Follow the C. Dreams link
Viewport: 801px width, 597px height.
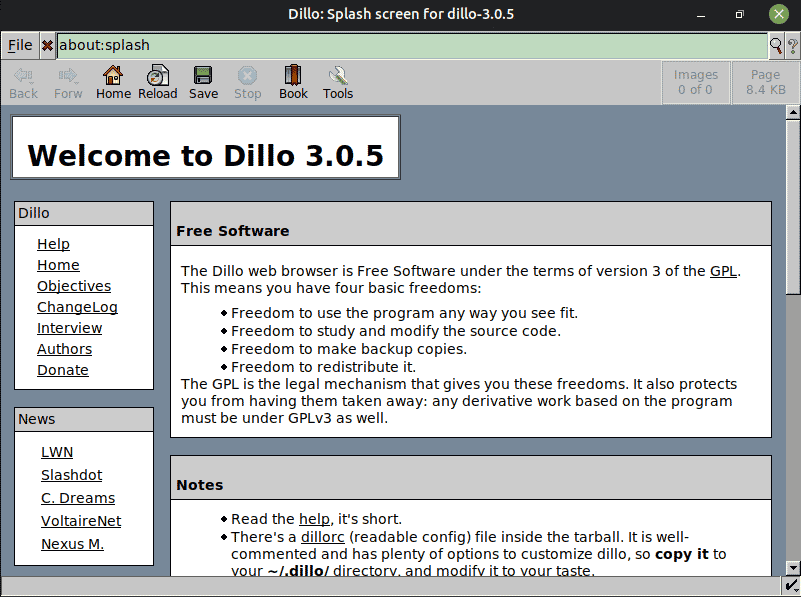(78, 498)
